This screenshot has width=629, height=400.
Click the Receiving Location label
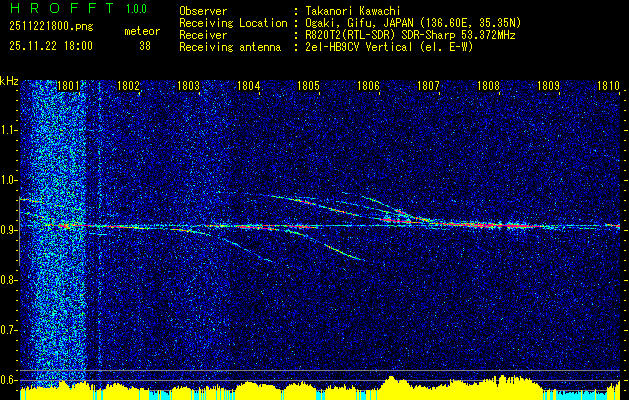pyautogui.click(x=233, y=23)
